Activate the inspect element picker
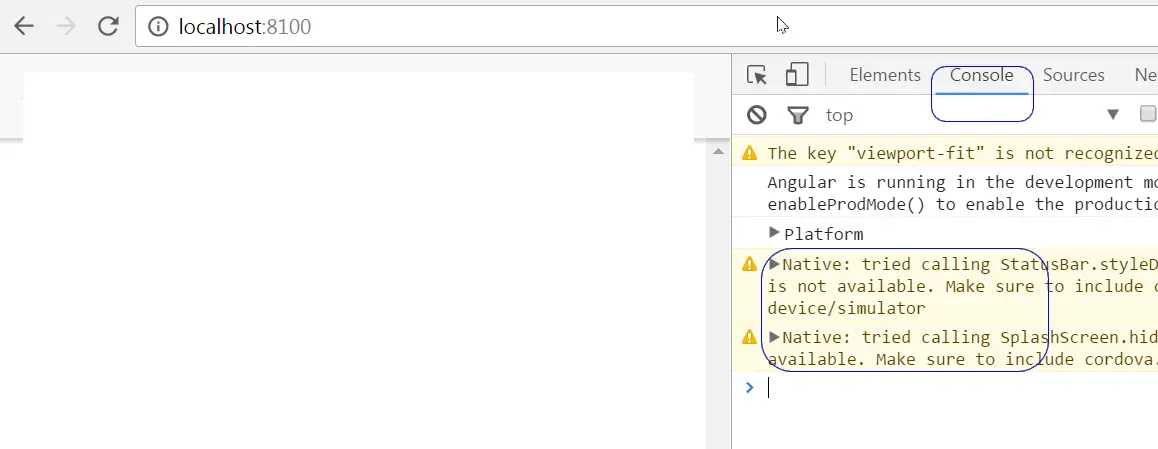 [757, 75]
